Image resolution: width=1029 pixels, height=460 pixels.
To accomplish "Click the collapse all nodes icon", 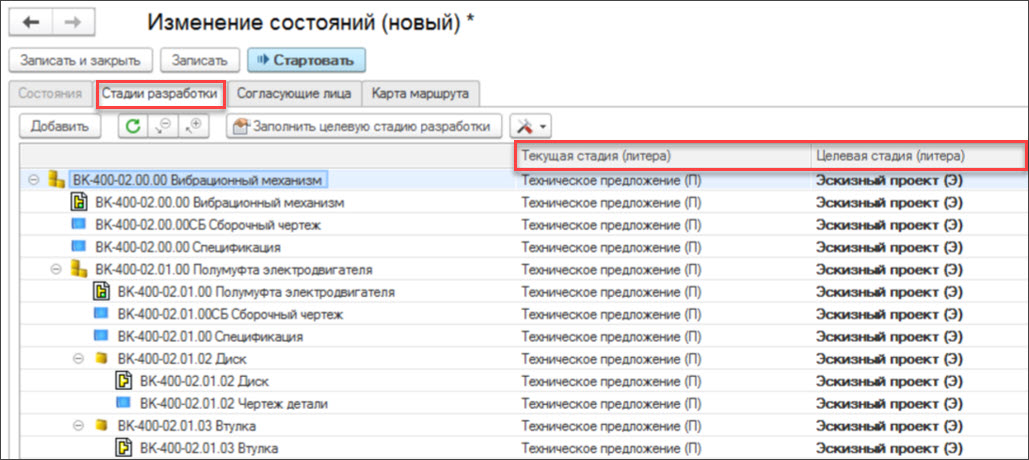I will pyautogui.click(x=163, y=126).
